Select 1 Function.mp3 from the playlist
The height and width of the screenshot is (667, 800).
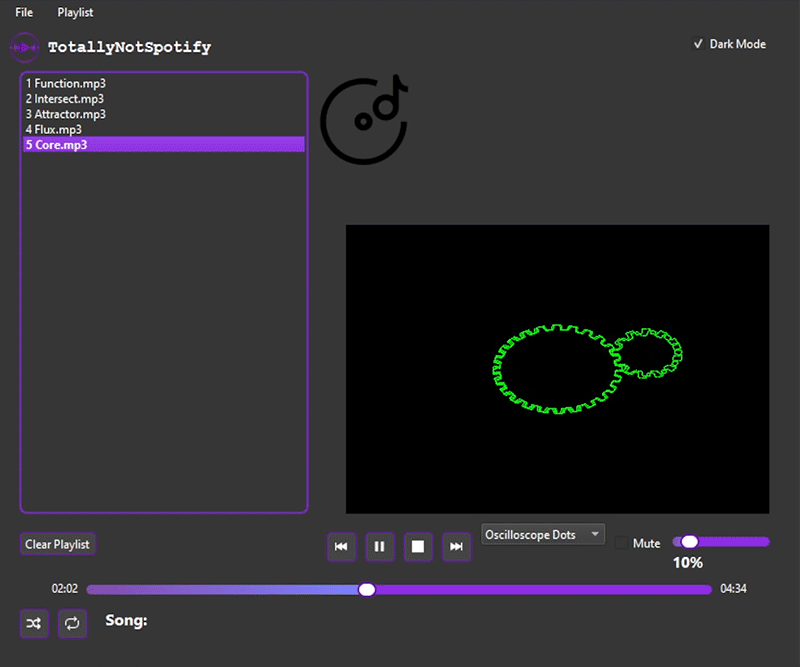tap(65, 83)
